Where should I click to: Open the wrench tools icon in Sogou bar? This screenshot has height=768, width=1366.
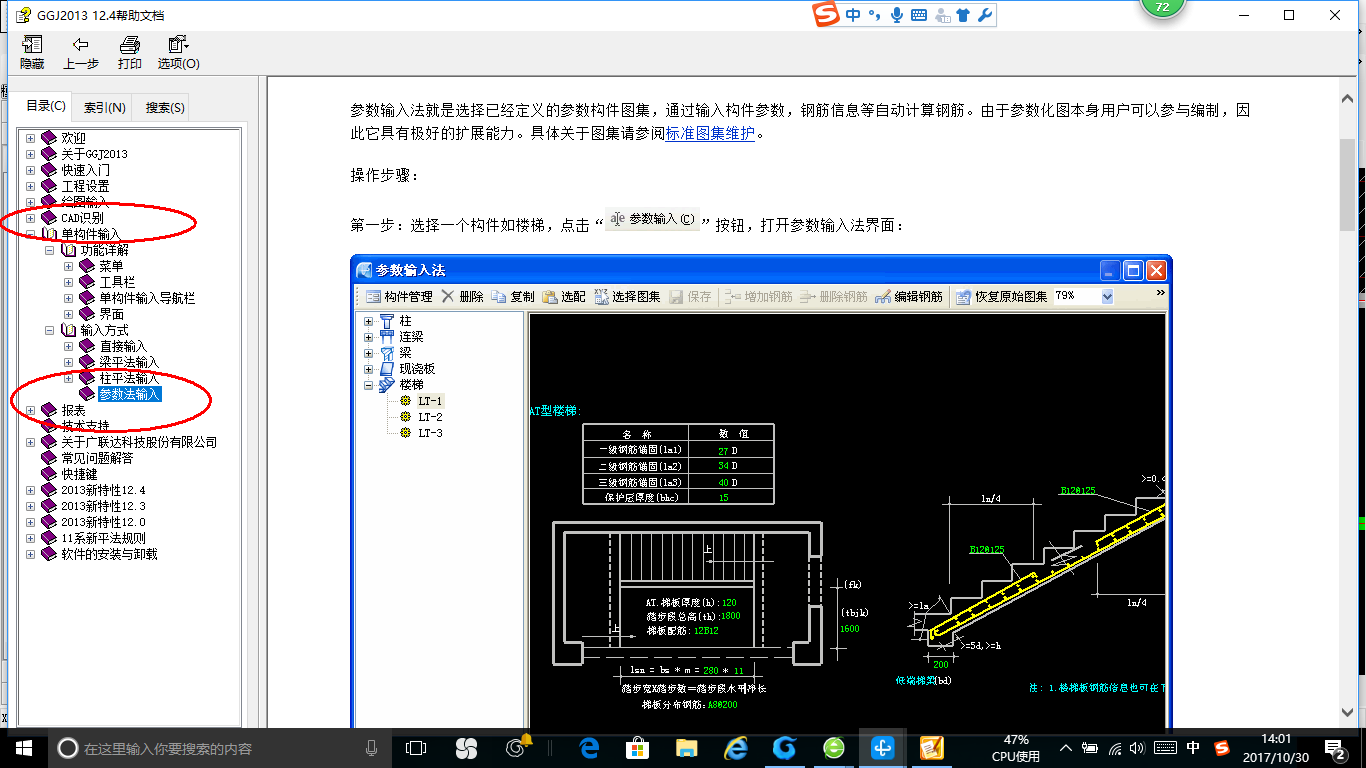pyautogui.click(x=984, y=15)
